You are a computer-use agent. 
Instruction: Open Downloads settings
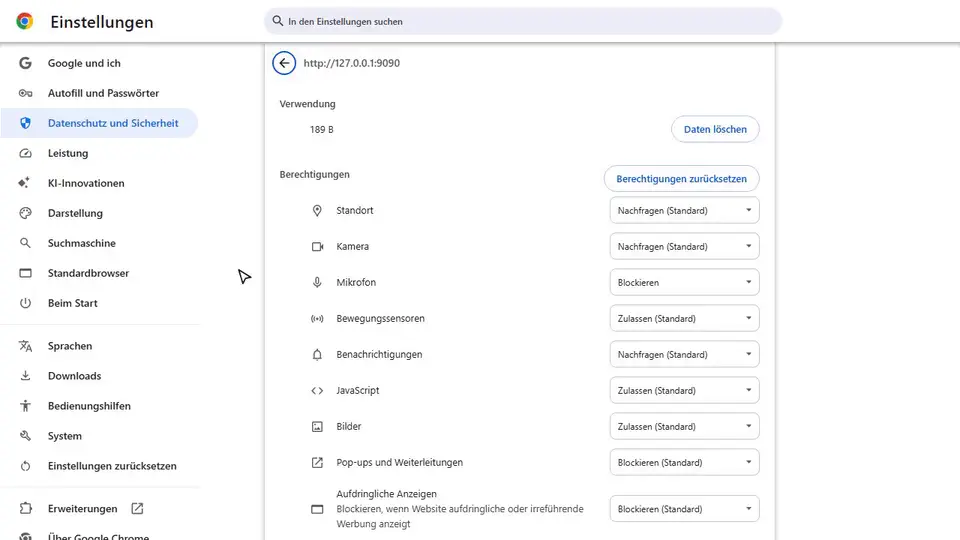pos(99,376)
